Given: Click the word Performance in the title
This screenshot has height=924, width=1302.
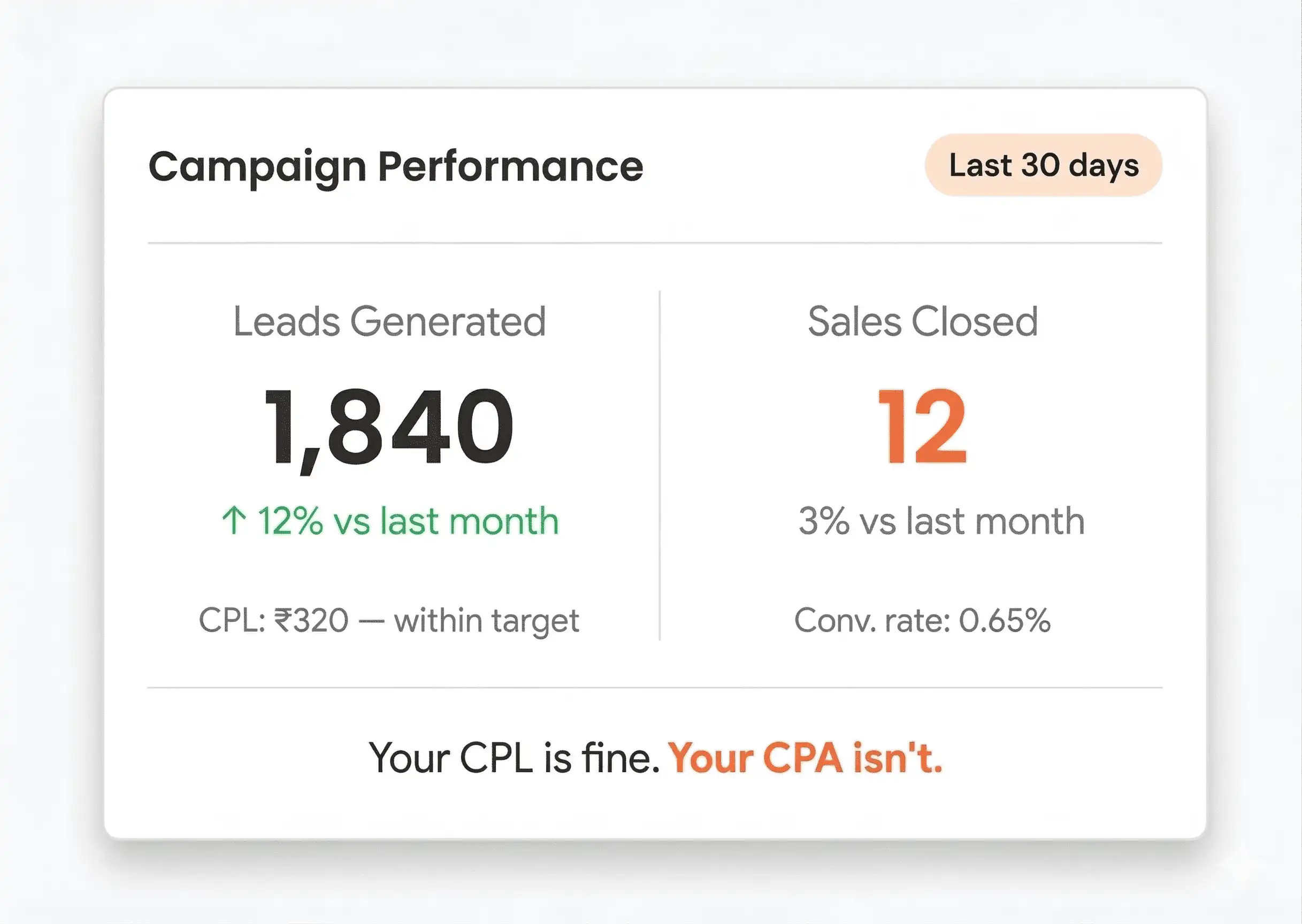Looking at the screenshot, I should point(510,167).
